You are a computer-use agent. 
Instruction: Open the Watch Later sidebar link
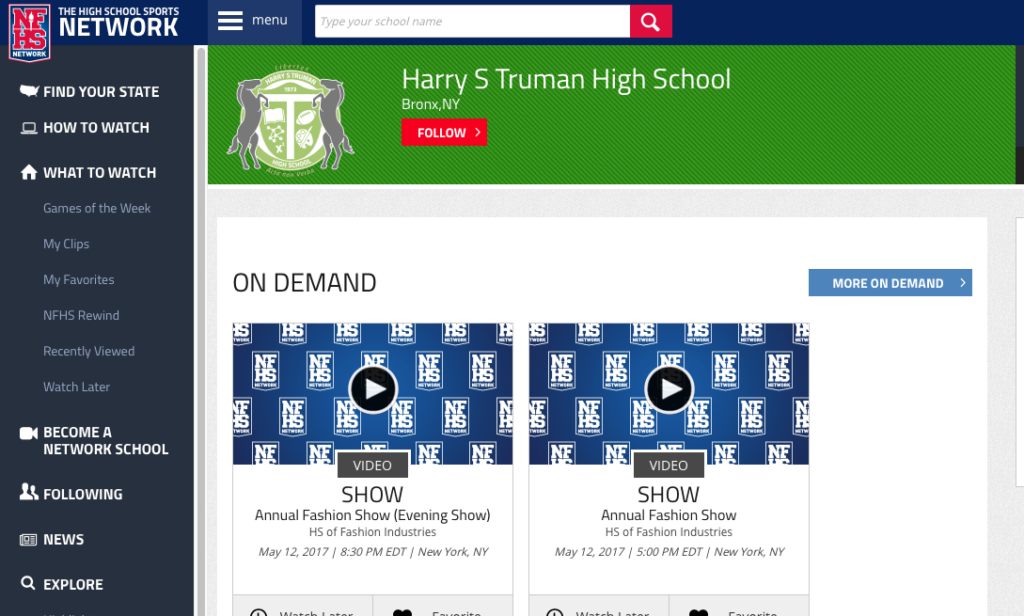pos(76,387)
